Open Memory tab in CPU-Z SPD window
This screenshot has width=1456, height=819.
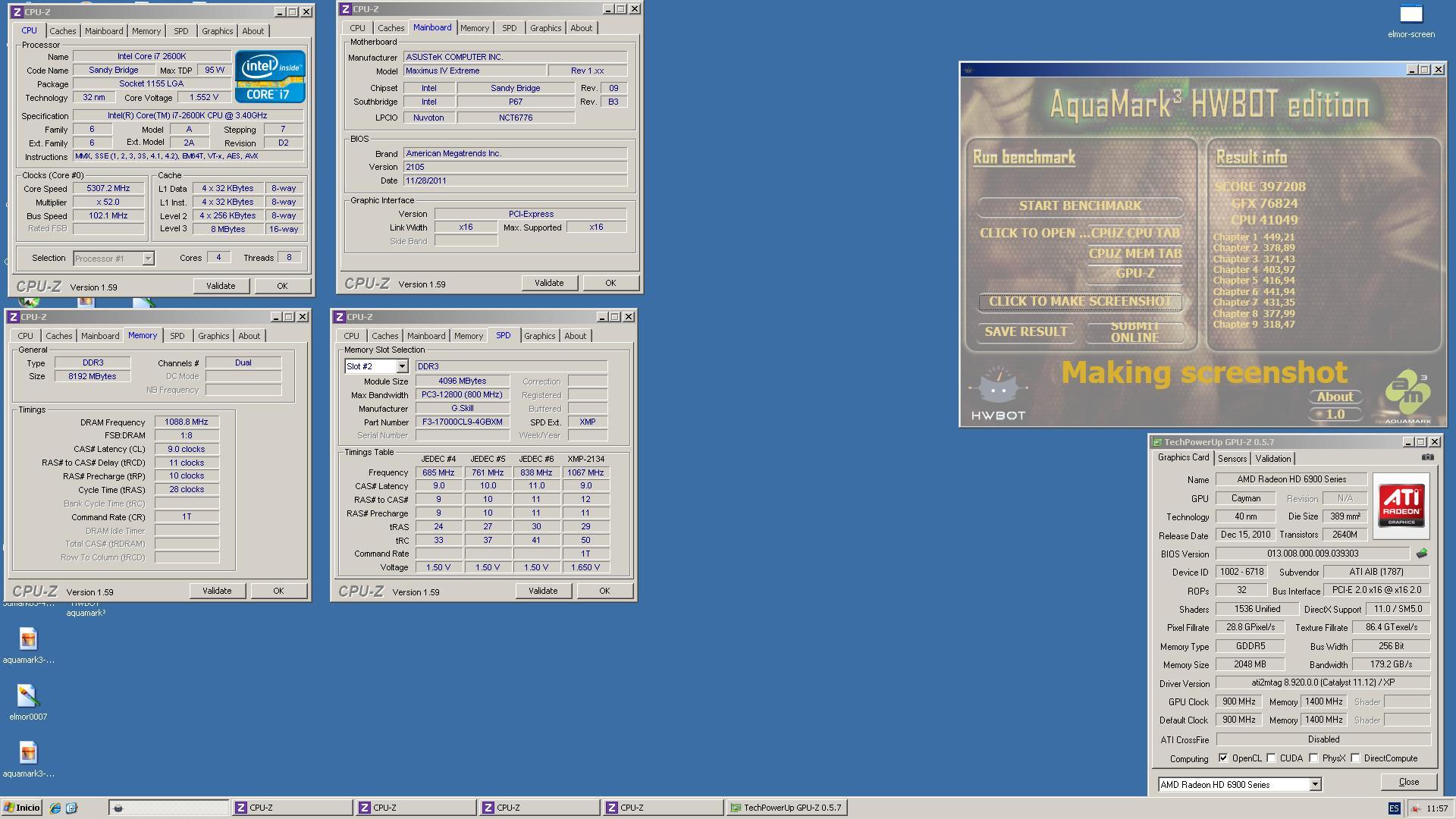(469, 336)
